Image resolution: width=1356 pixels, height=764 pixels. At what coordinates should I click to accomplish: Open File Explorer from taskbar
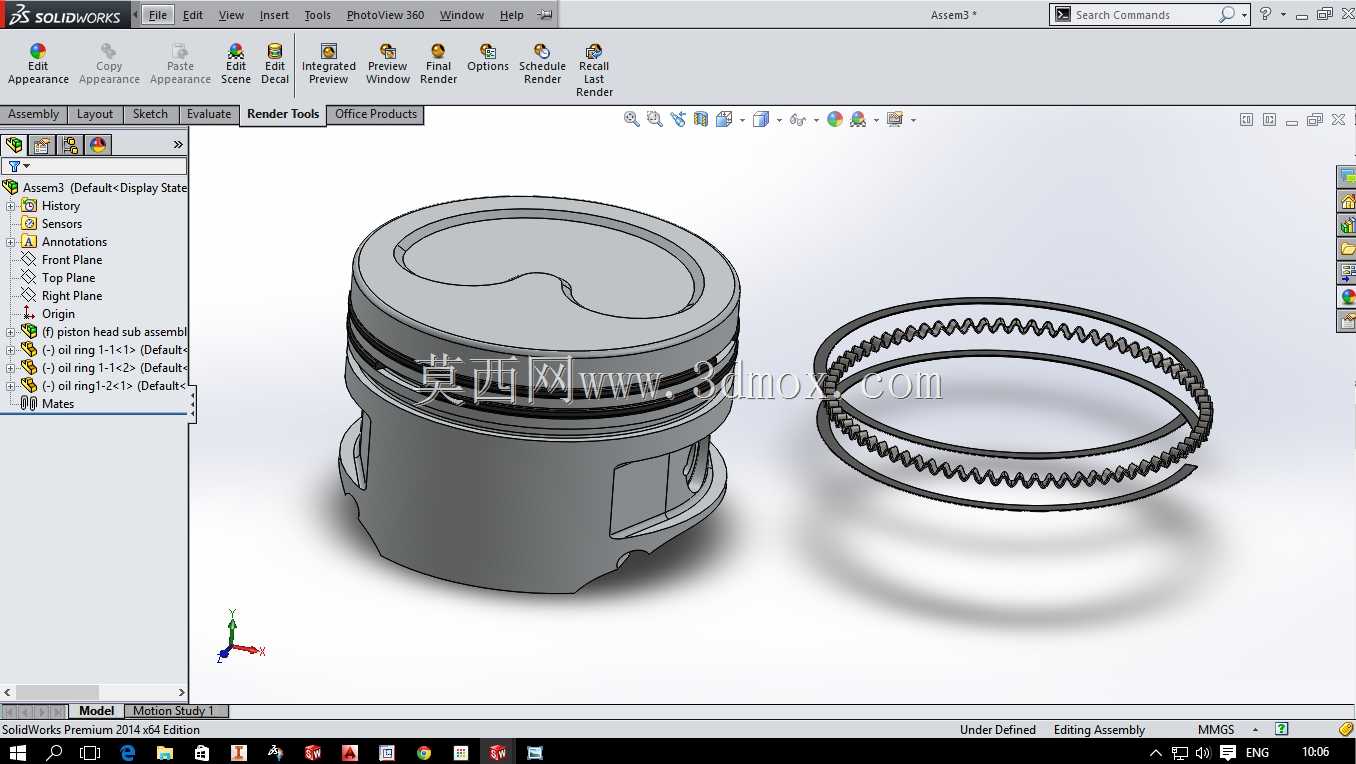[165, 752]
